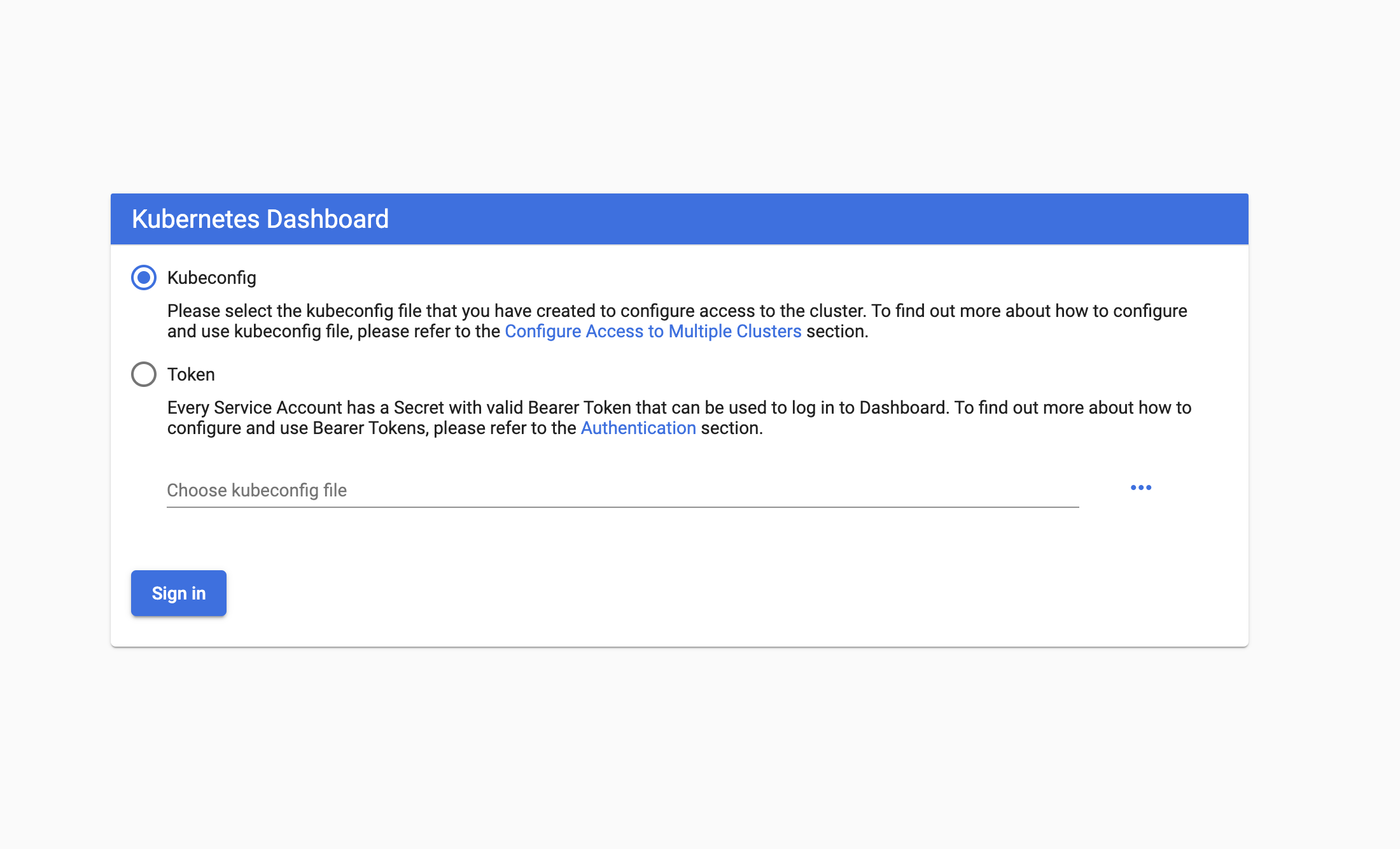Click the empty circle beside Token
This screenshot has height=849, width=1400.
click(x=144, y=374)
